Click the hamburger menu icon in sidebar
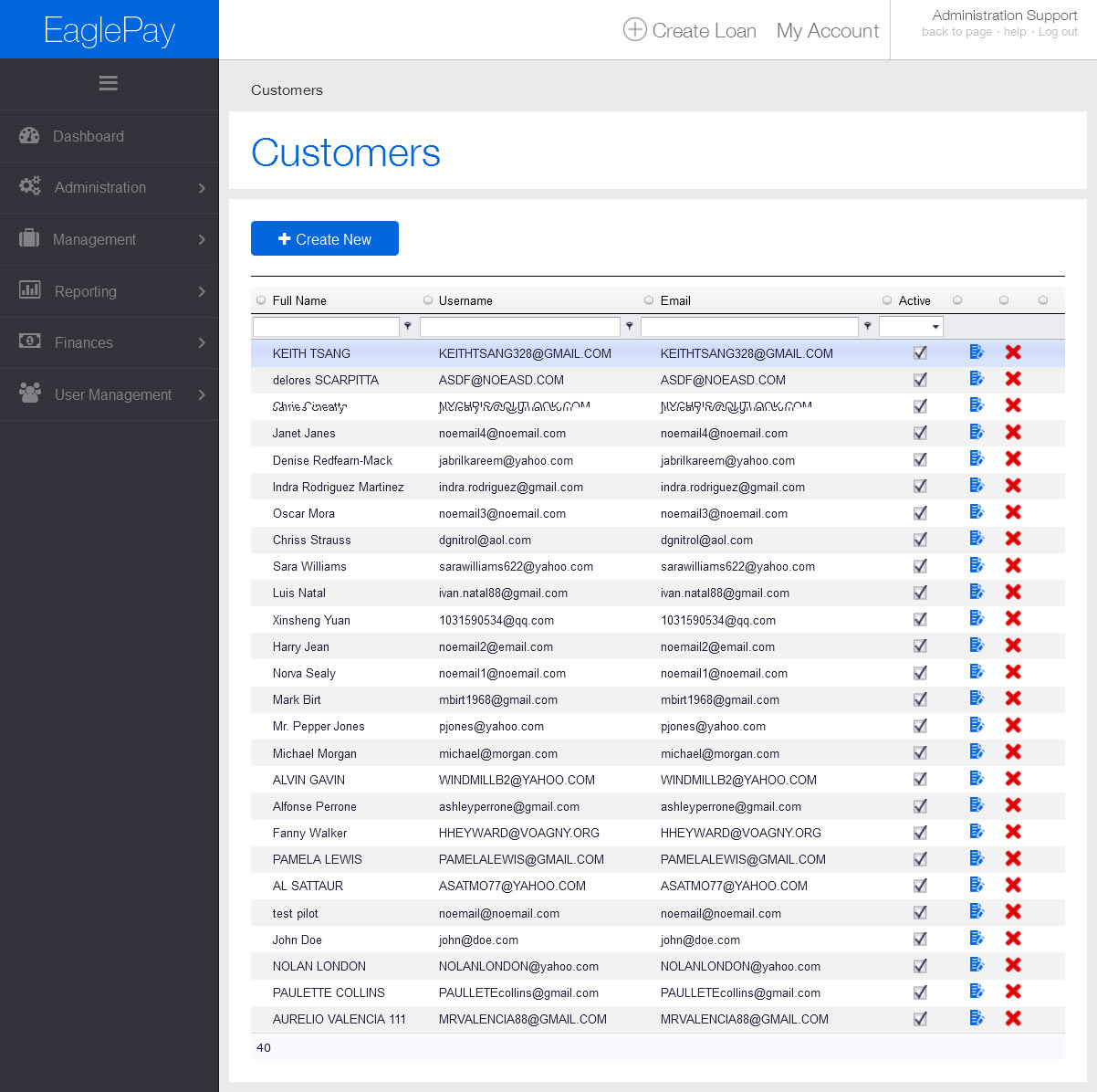 [x=109, y=84]
